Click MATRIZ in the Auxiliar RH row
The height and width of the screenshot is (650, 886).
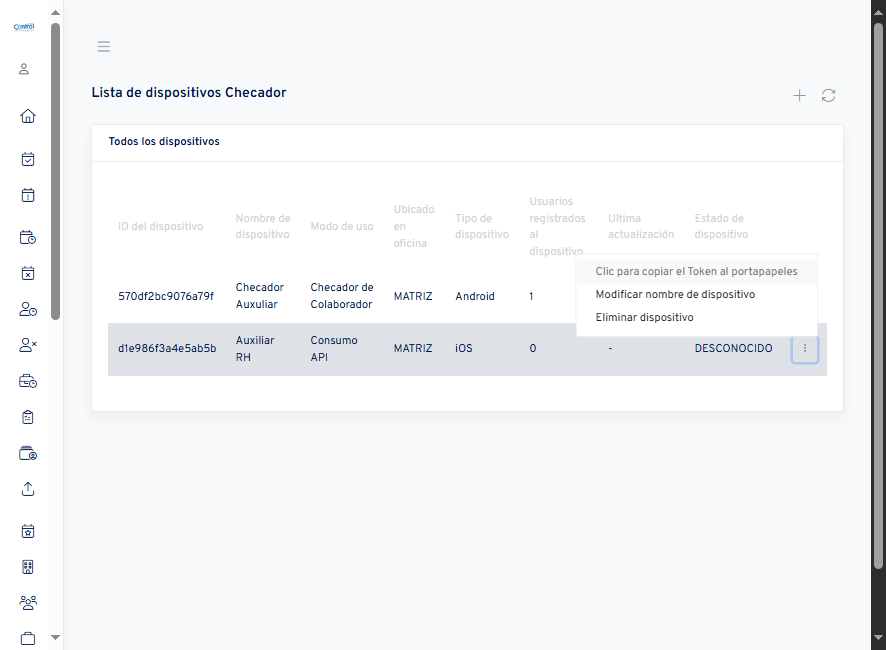tap(413, 348)
